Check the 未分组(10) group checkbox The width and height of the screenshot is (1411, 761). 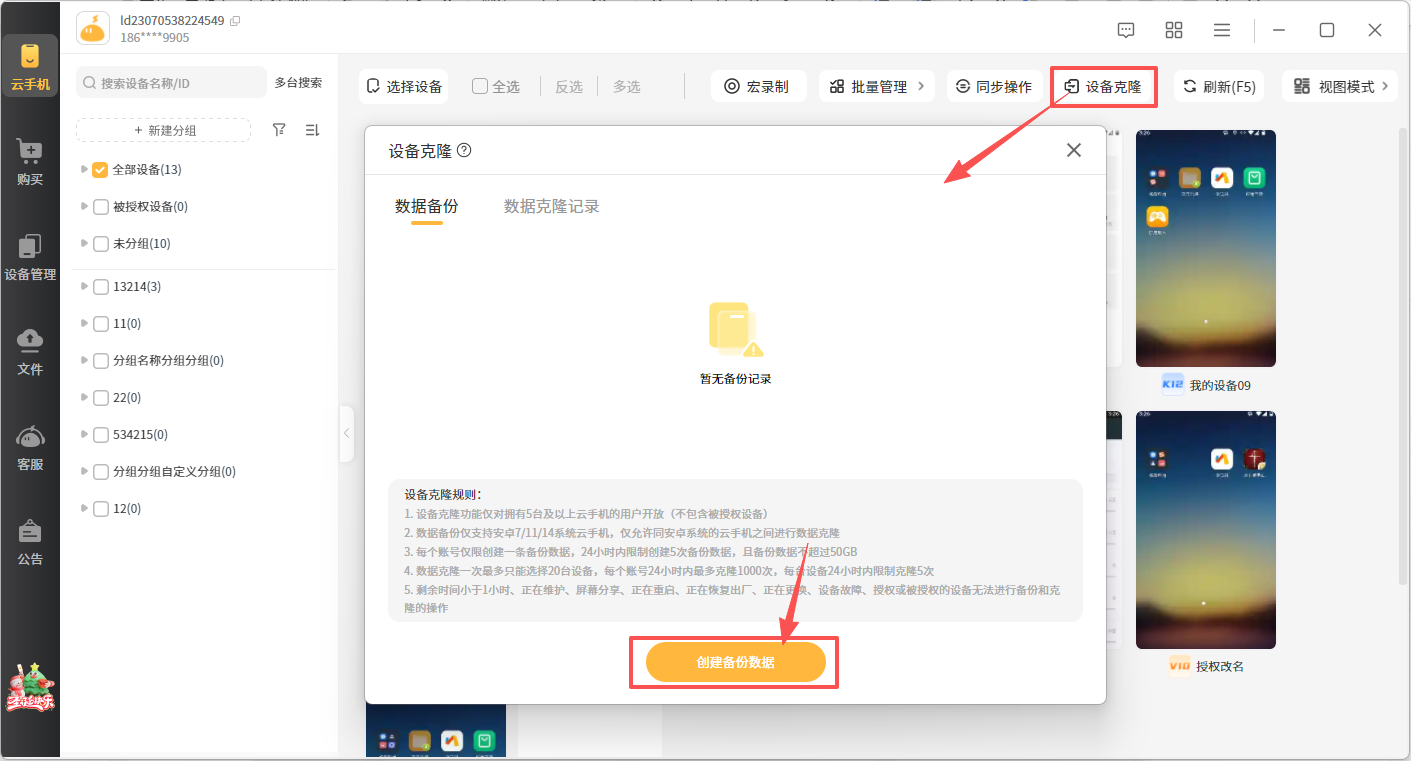coord(100,244)
